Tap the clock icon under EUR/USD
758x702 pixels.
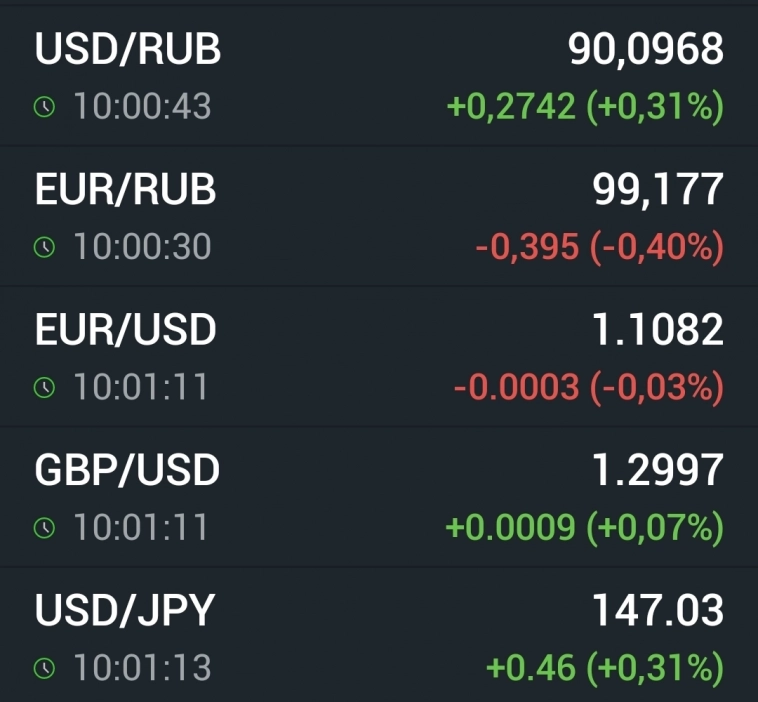pyautogui.click(x=44, y=387)
